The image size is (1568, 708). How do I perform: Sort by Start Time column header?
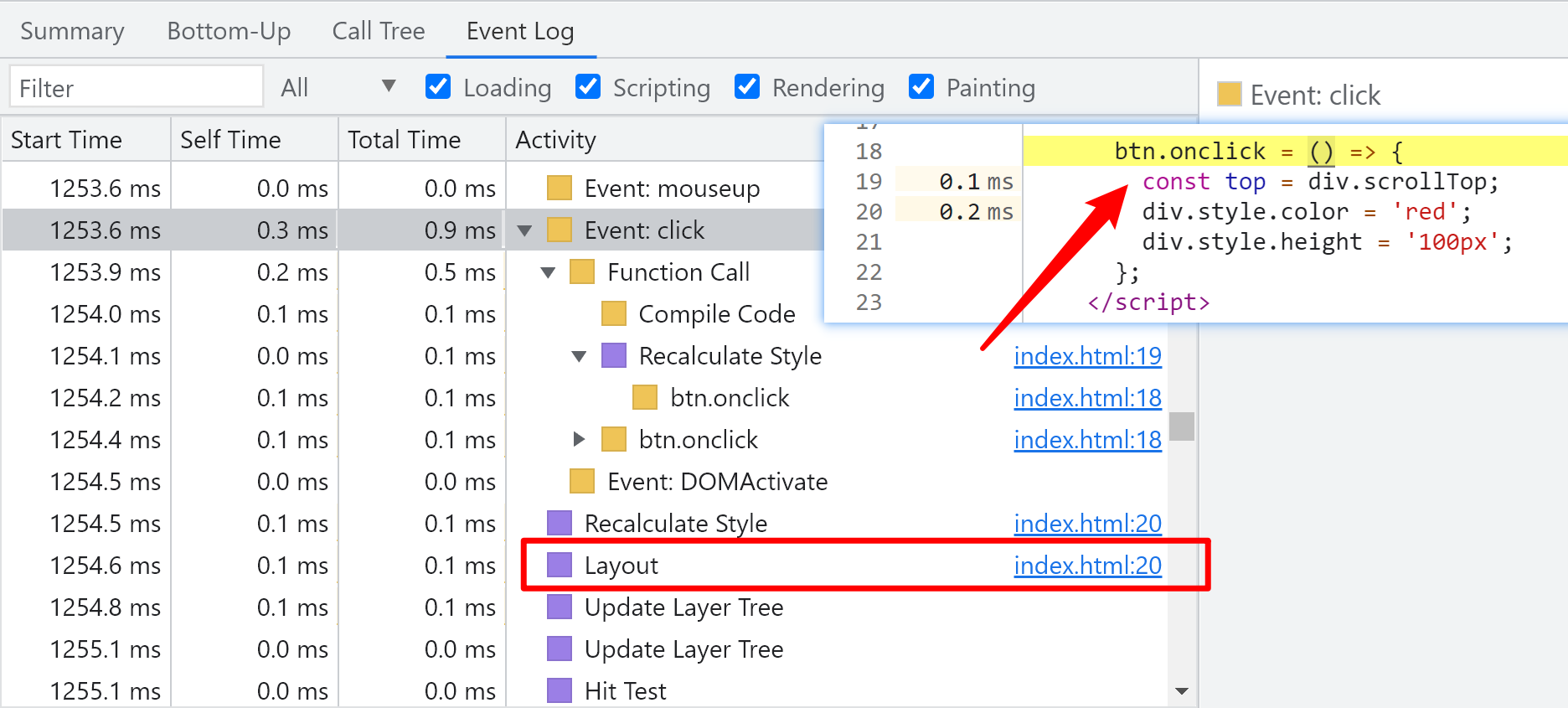pos(86,139)
